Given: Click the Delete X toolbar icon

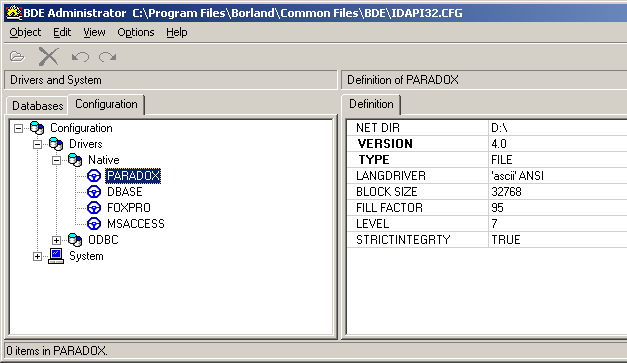Looking at the screenshot, I should pyautogui.click(x=48, y=56).
